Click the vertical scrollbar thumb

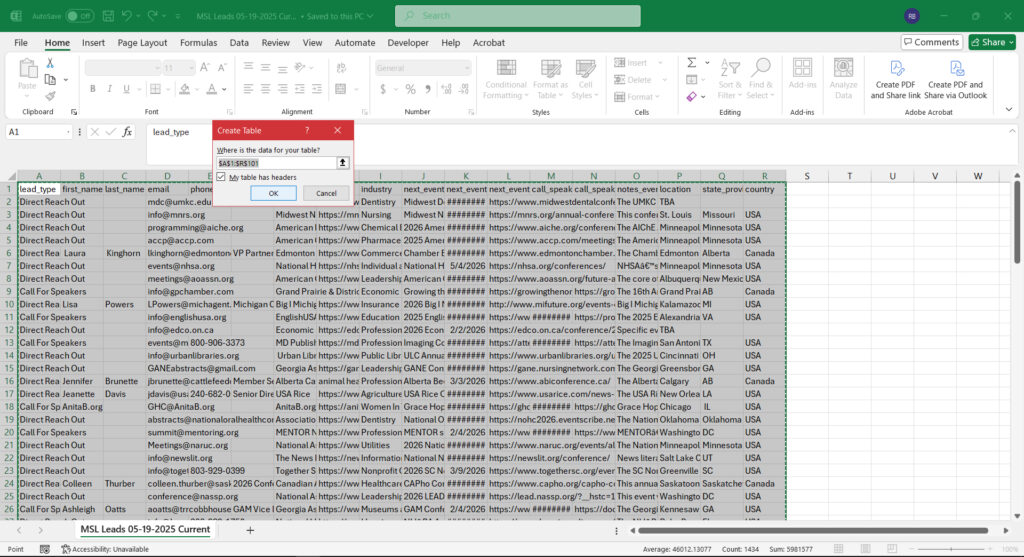[x=1016, y=222]
